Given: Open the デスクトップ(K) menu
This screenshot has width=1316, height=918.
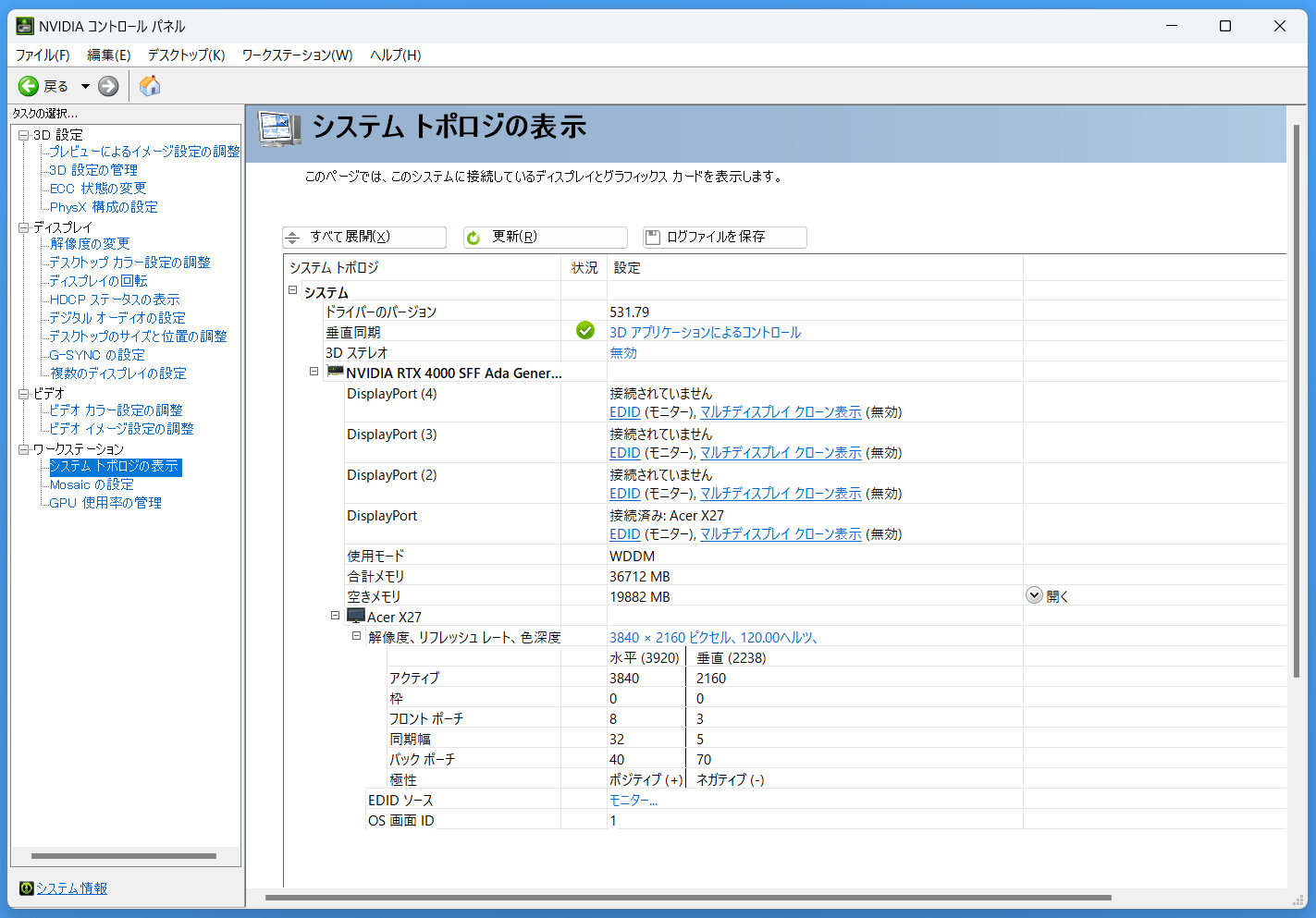Looking at the screenshot, I should click(187, 55).
